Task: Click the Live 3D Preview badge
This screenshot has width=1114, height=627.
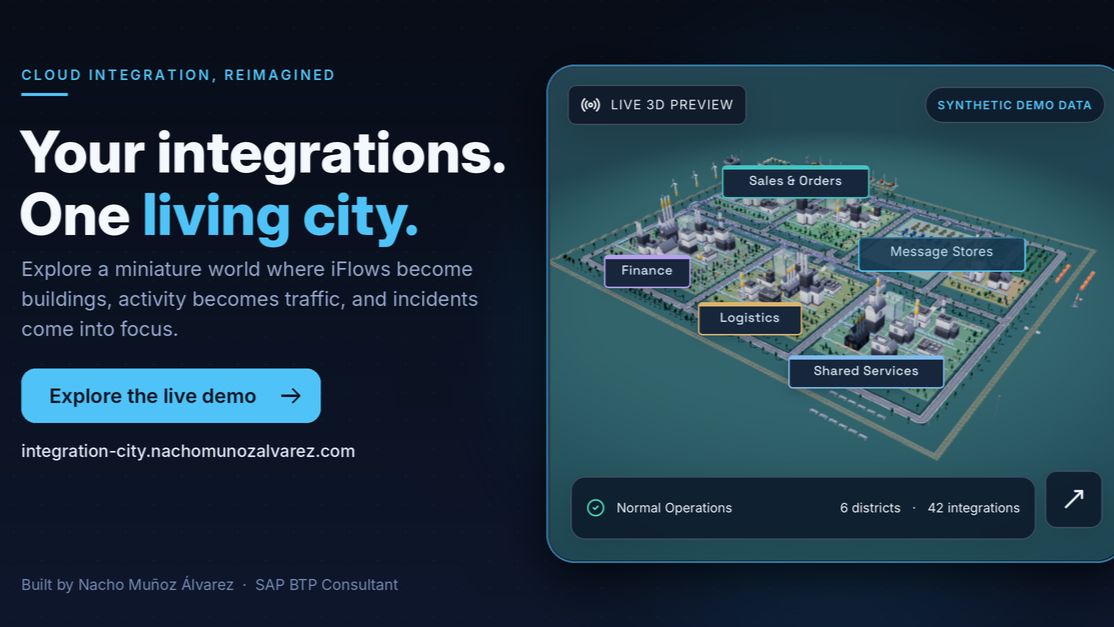Action: 657,105
